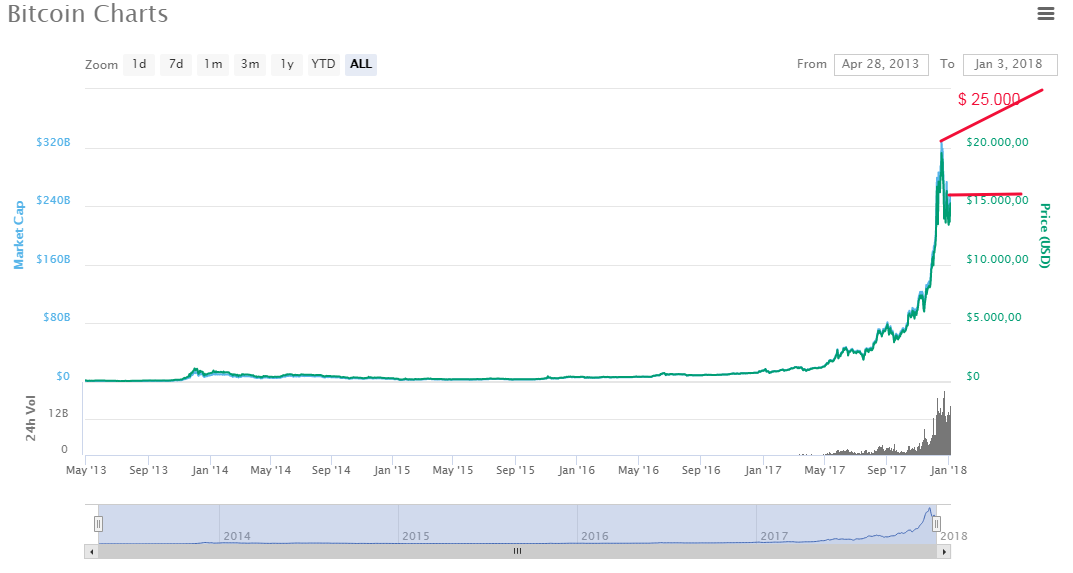Click the Jan '16 axis label
Image resolution: width=1073 pixels, height=573 pixels.
(x=576, y=470)
